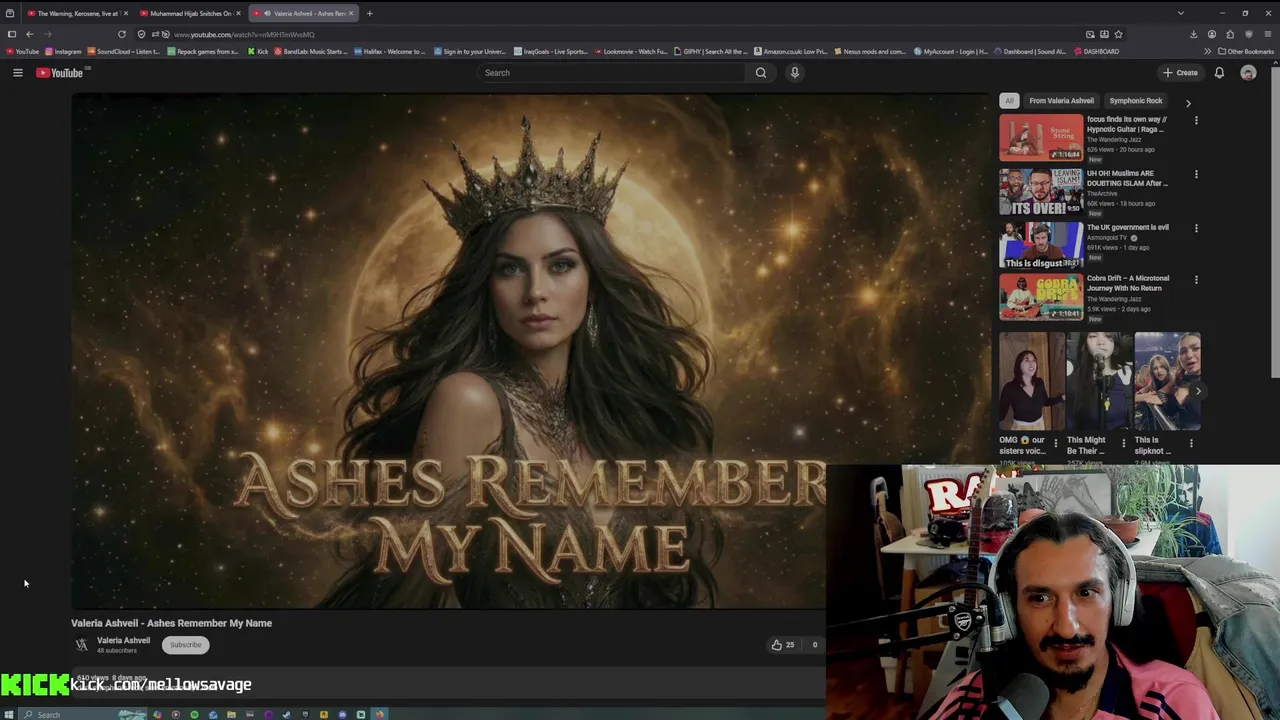Screen dimensions: 1280x720
Task: Open options for the Cobra Drift video
Action: 1196,279
